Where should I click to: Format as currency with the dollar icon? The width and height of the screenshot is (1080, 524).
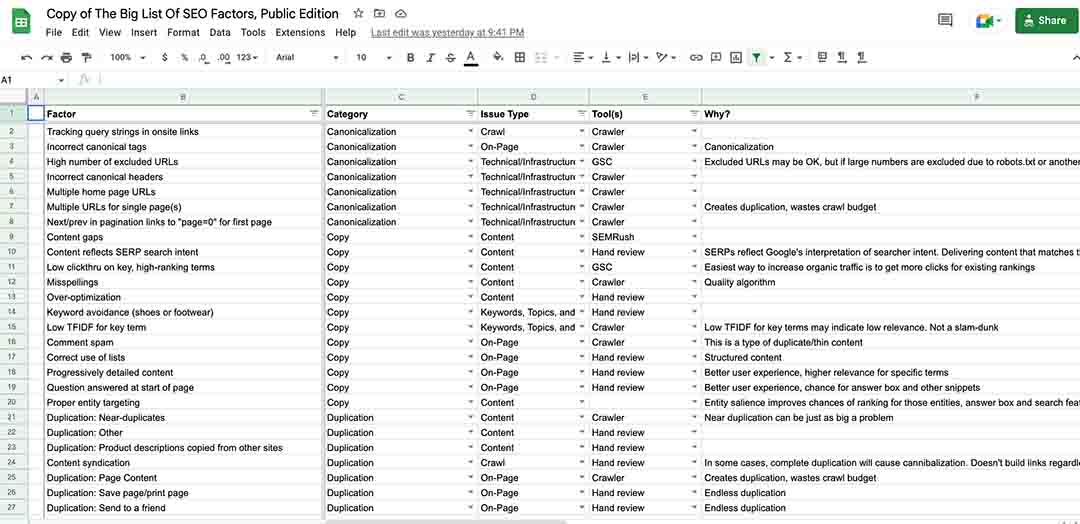[165, 58]
